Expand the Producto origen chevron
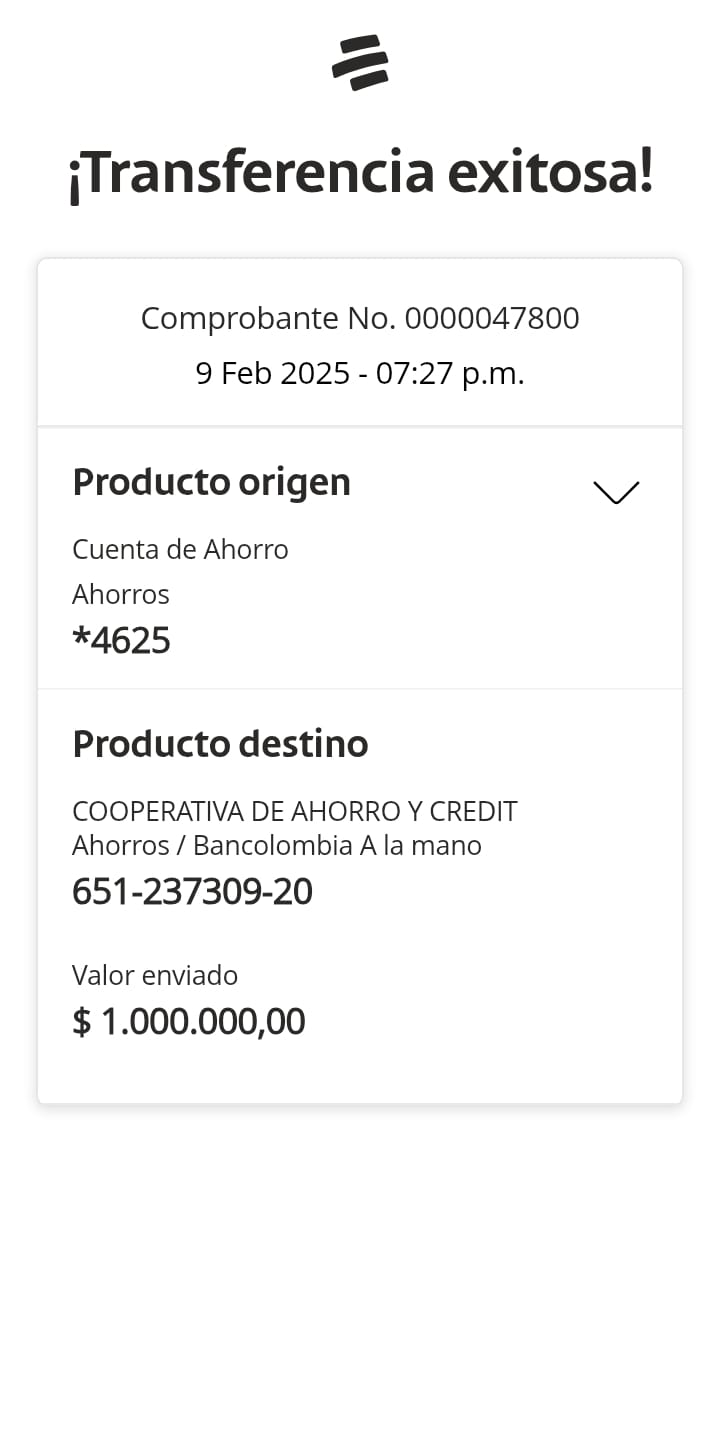720x1442 pixels. (615, 492)
